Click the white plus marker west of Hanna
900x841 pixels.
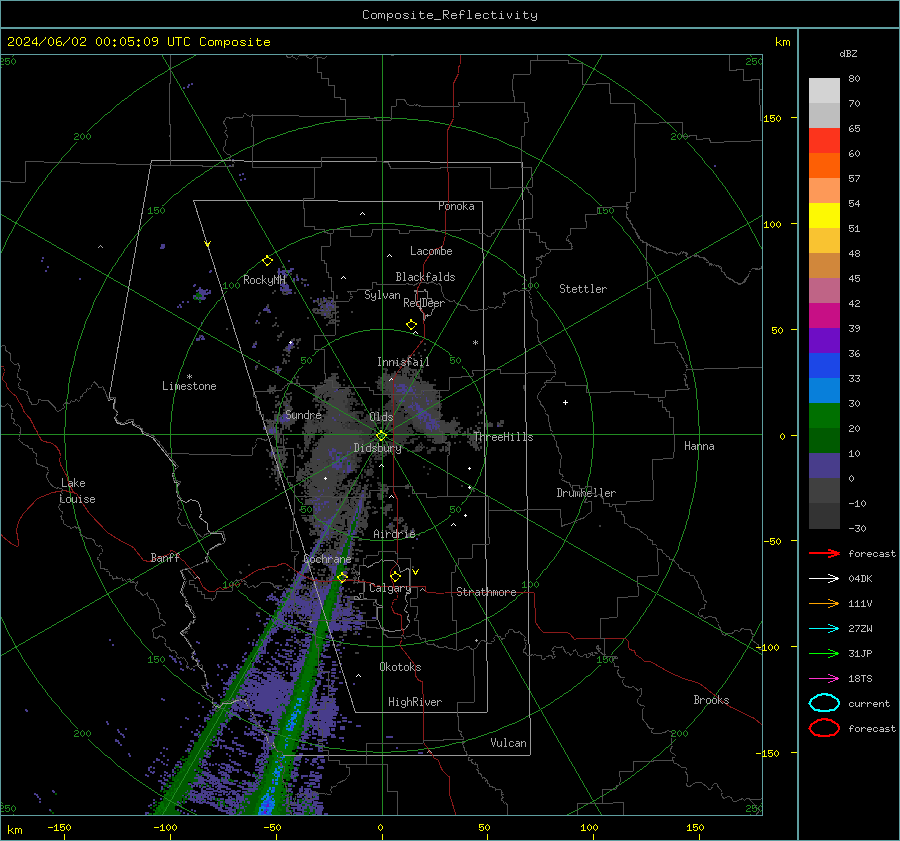(565, 402)
